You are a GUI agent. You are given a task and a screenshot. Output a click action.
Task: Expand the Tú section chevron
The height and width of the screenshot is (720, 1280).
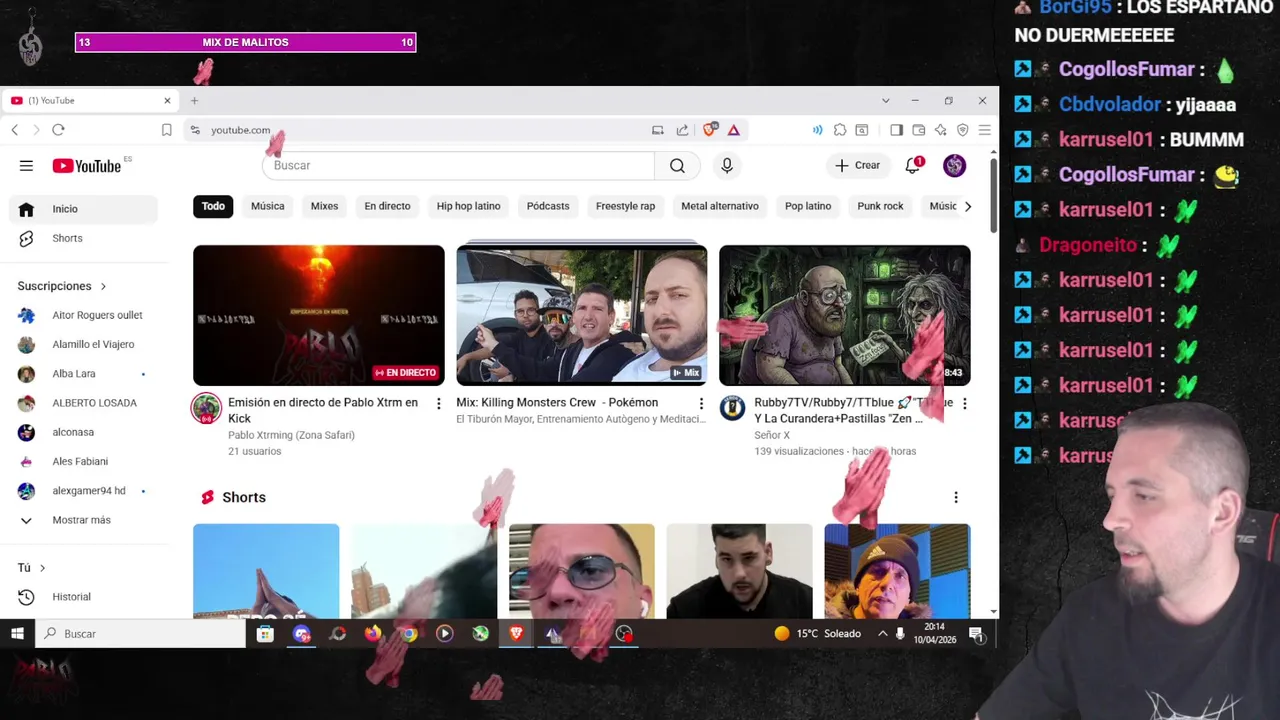[x=42, y=568]
